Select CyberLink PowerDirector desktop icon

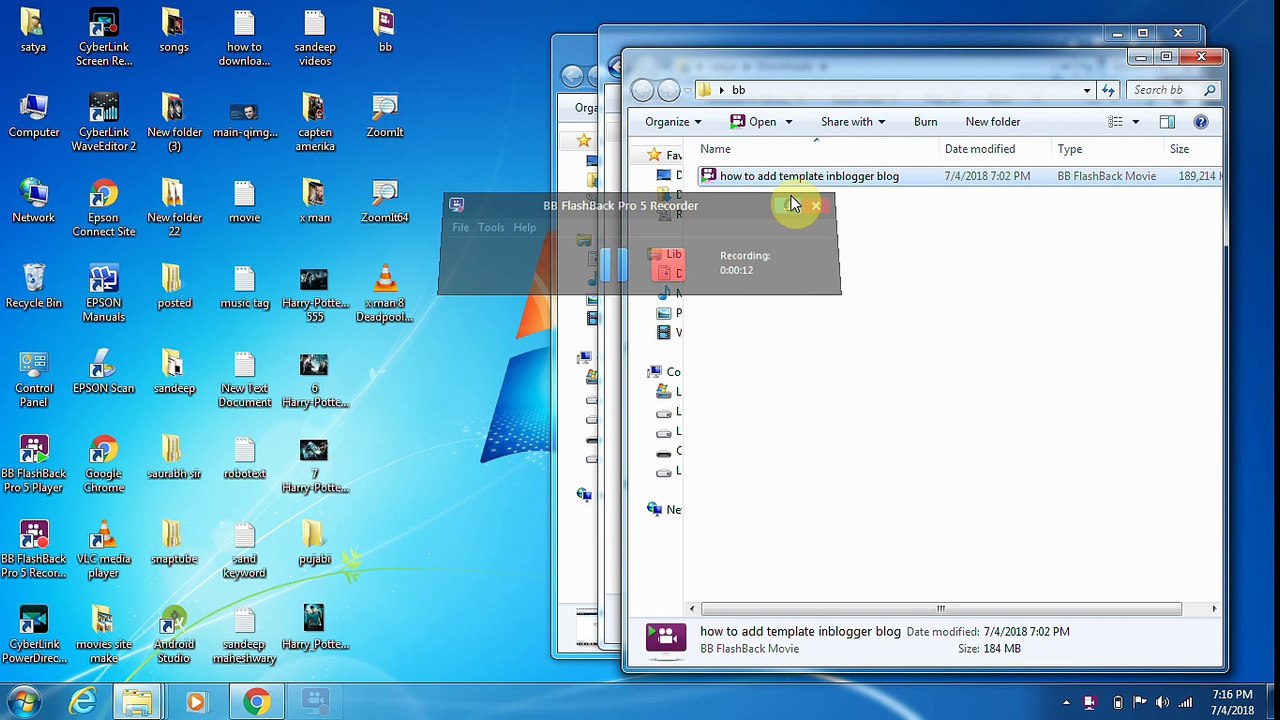33,635
